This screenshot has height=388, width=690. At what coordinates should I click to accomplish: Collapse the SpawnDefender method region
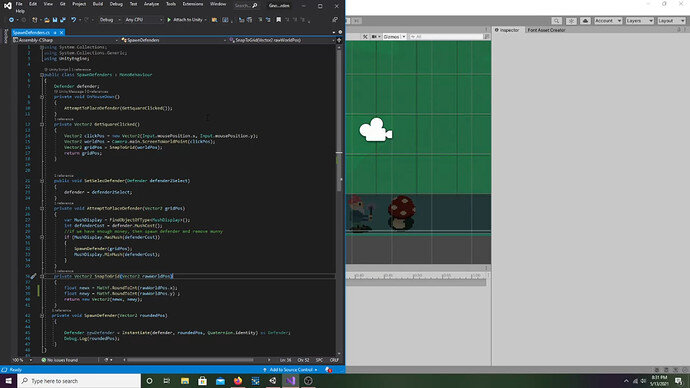(42, 316)
